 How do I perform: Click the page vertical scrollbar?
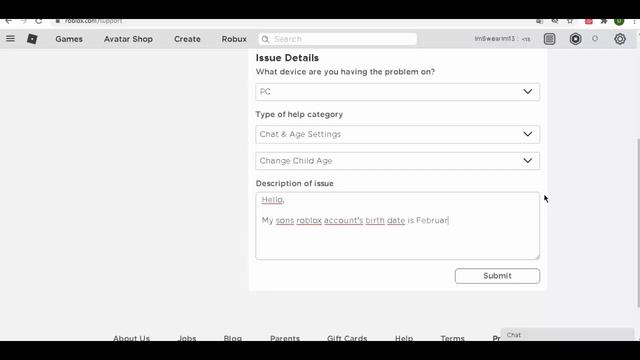[638, 222]
